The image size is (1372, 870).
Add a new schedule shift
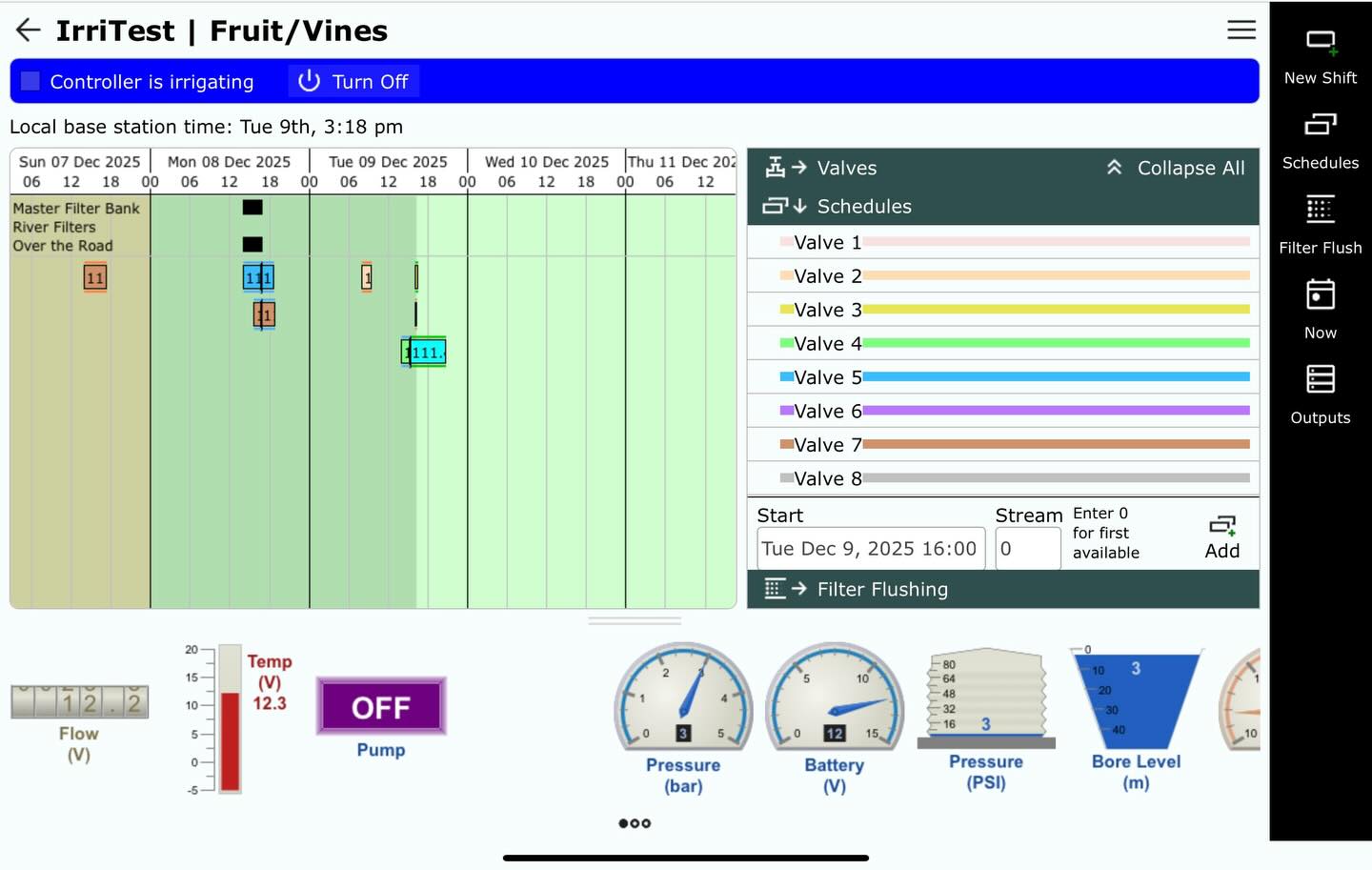(x=1222, y=537)
